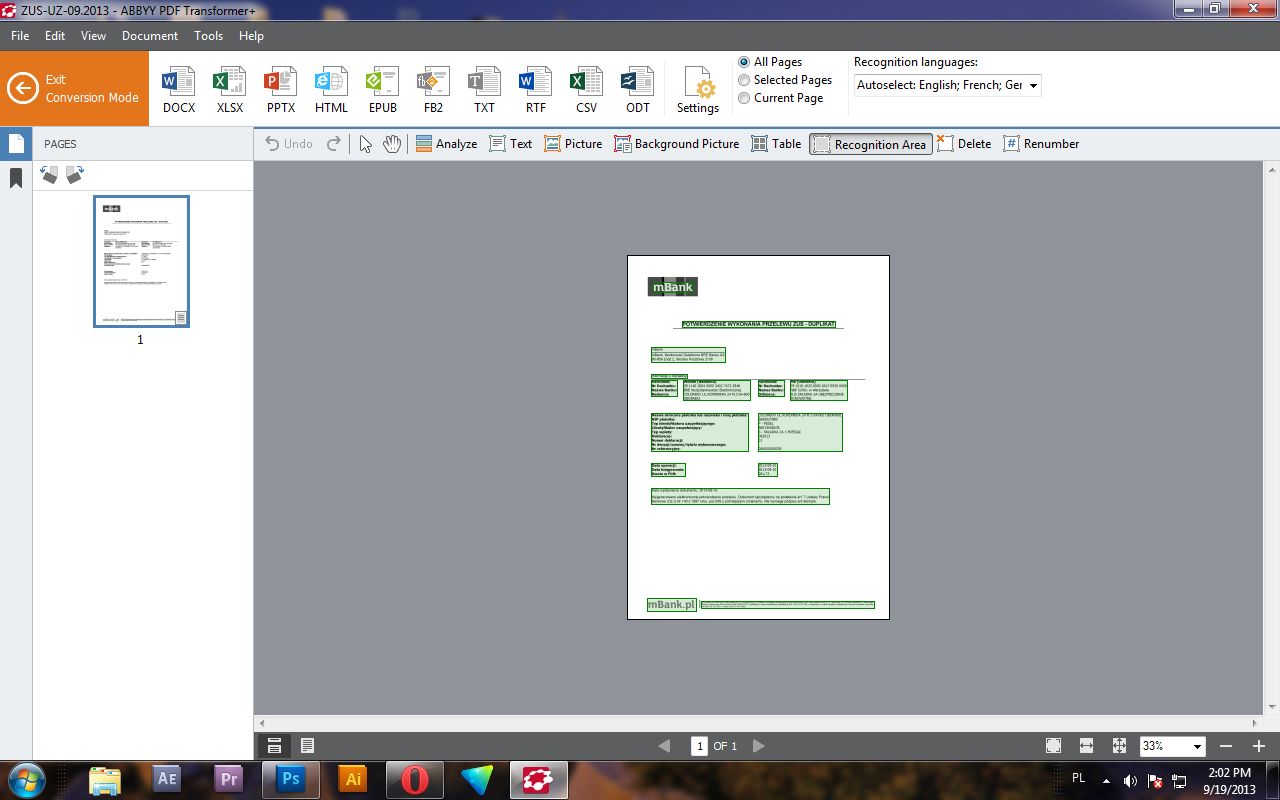Fit page to window
The width and height of the screenshot is (1280, 800).
click(x=1053, y=746)
